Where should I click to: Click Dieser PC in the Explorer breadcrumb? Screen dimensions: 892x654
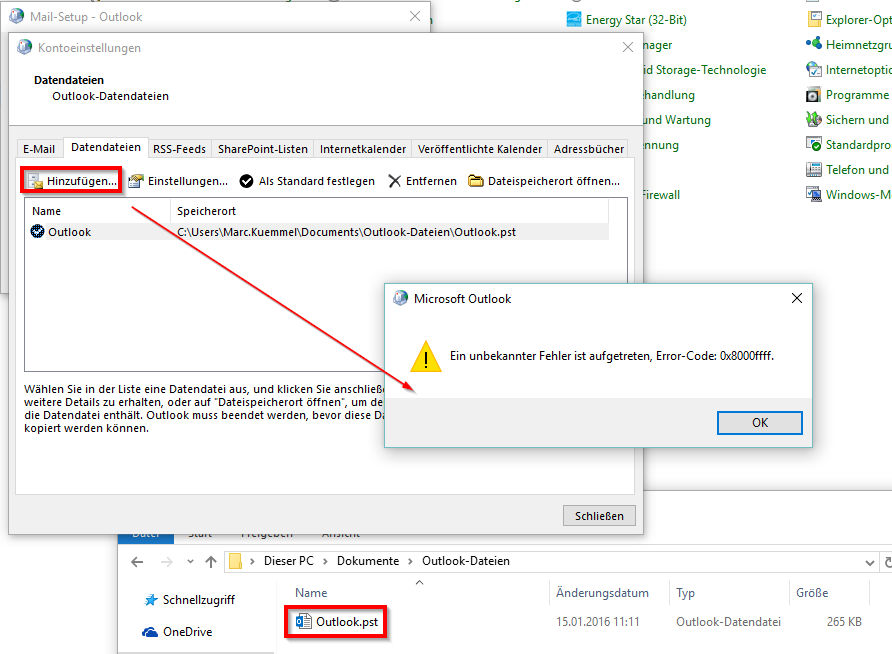288,561
